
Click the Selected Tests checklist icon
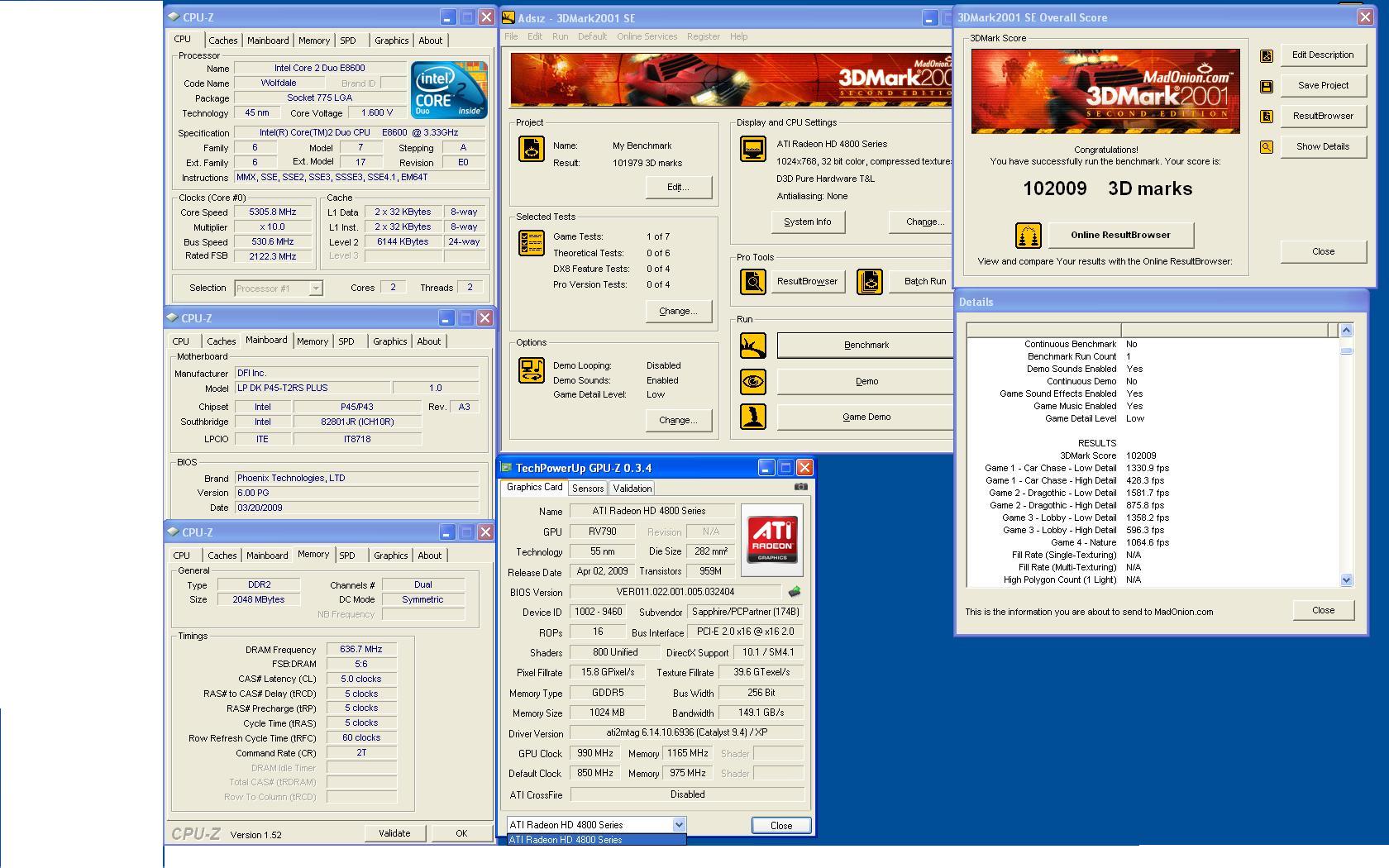(x=531, y=243)
